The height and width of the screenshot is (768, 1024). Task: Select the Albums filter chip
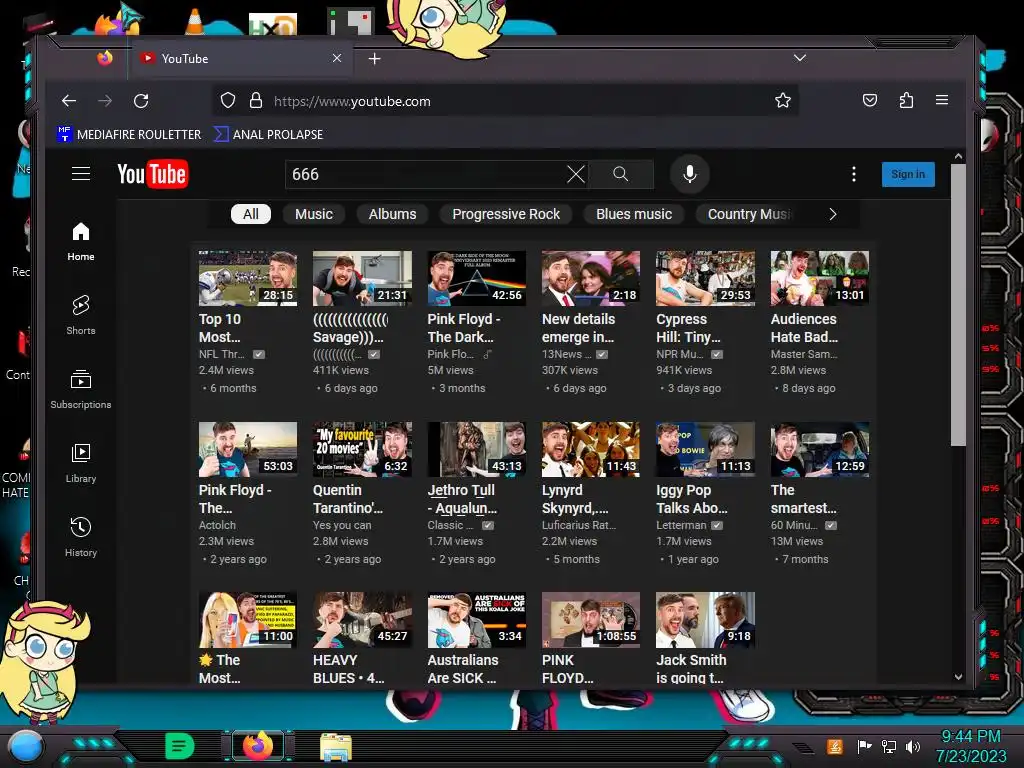(392, 214)
